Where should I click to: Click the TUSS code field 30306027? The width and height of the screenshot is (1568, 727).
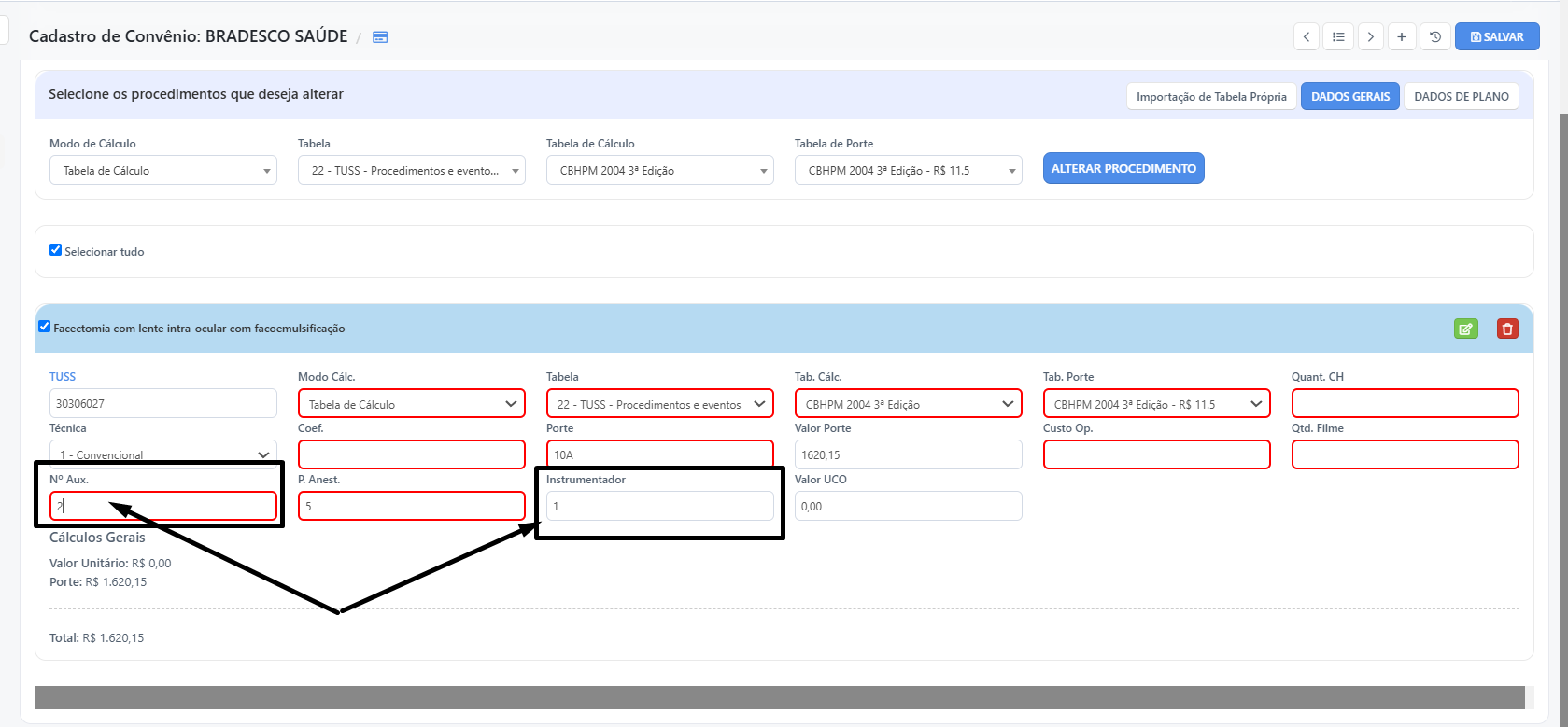pos(163,404)
